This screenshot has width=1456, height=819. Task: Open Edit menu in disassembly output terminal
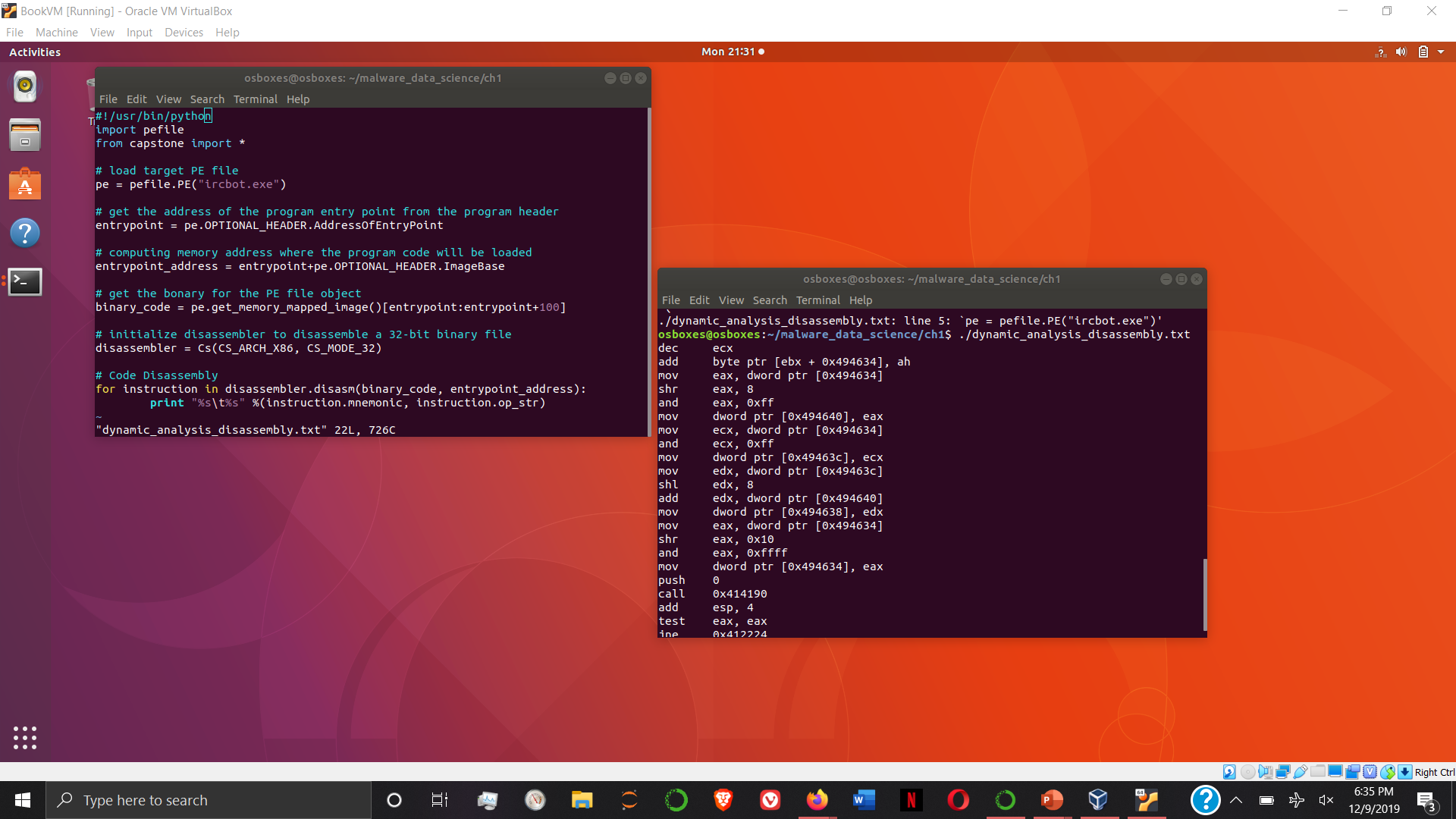coord(699,300)
